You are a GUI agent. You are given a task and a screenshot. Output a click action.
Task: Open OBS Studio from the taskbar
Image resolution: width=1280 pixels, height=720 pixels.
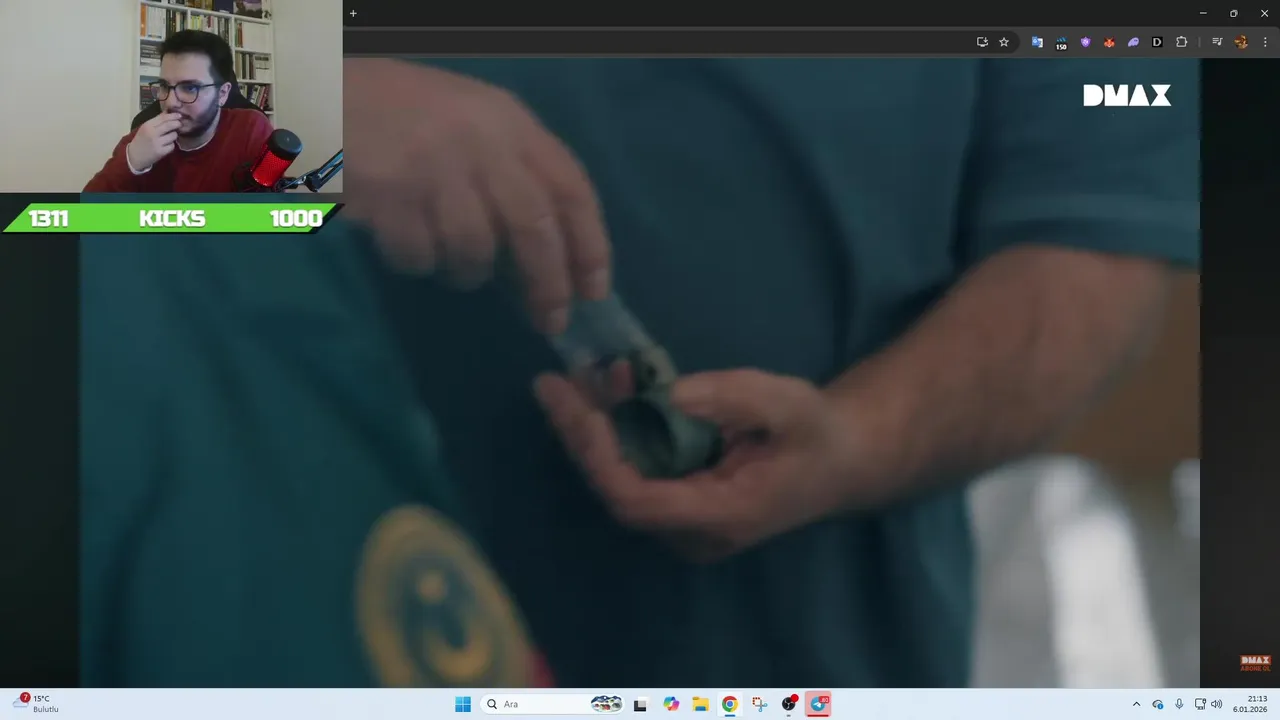click(789, 704)
